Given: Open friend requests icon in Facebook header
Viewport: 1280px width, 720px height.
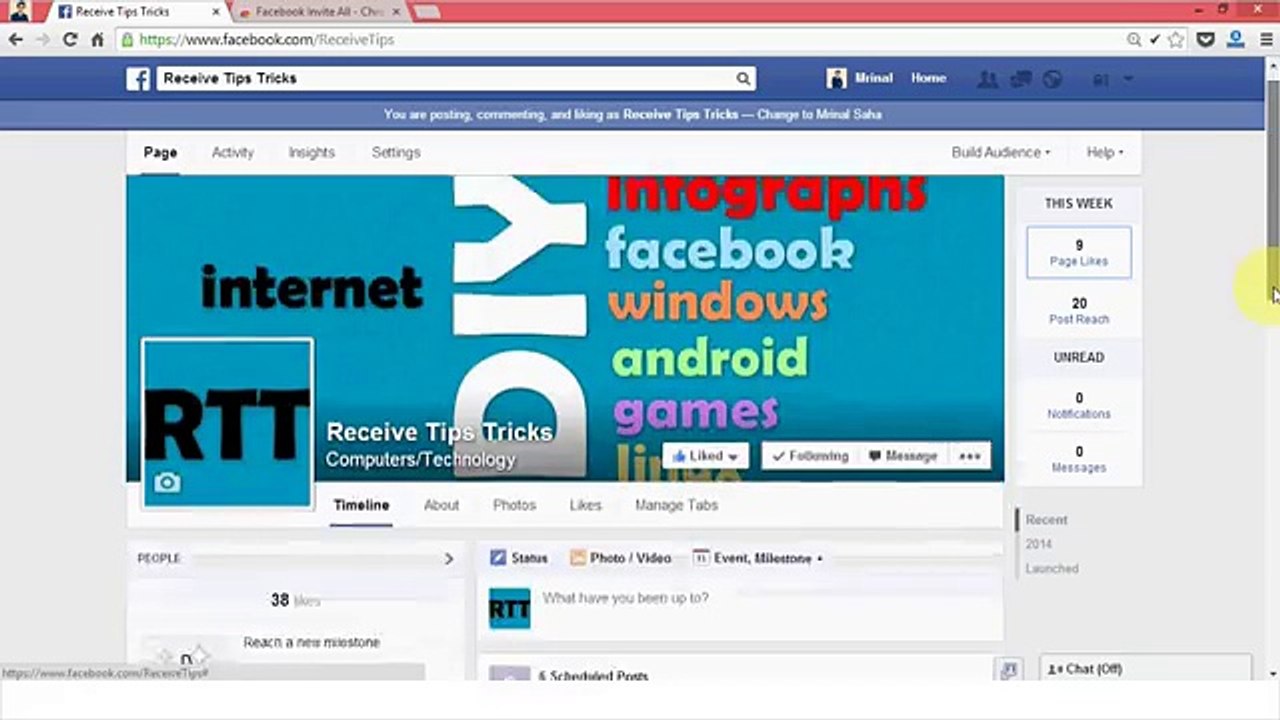Looking at the screenshot, I should [988, 79].
